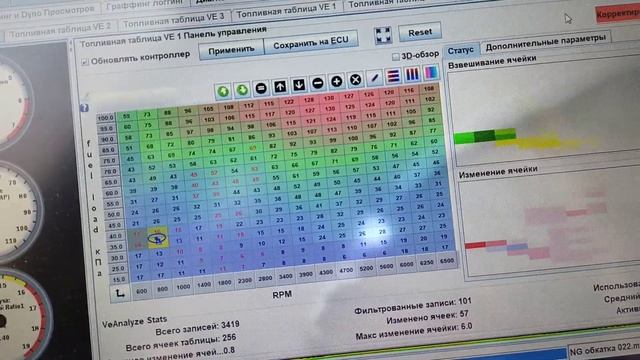Screen dimensions: 640x360
Task: Click the color-gradient smooth cells icon
Action: click(x=431, y=72)
